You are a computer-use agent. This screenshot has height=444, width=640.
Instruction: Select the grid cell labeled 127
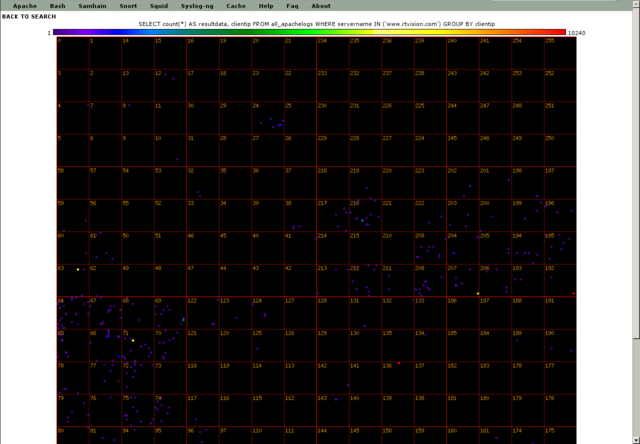[300, 313]
